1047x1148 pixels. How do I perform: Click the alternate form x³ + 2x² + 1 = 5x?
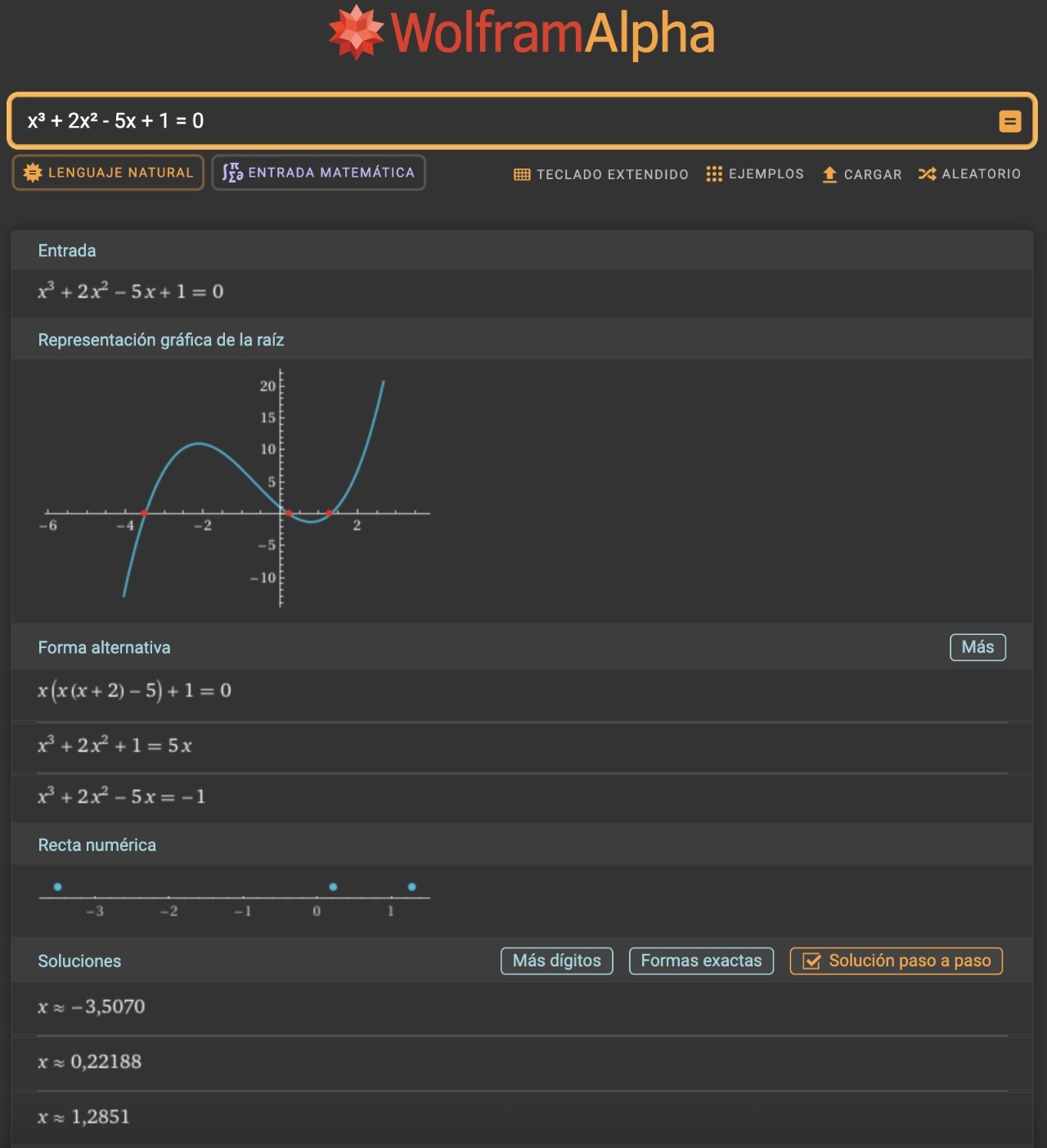115,745
